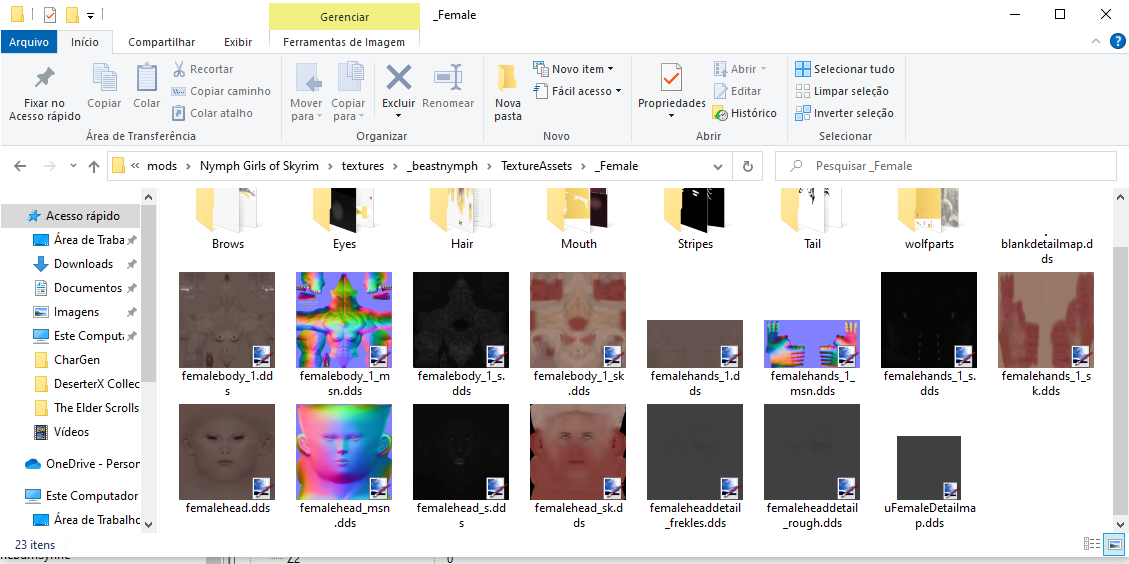Image resolution: width=1129 pixels, height=564 pixels.
Task: Select Acesso rápido in navigation pane
Action: point(72,215)
